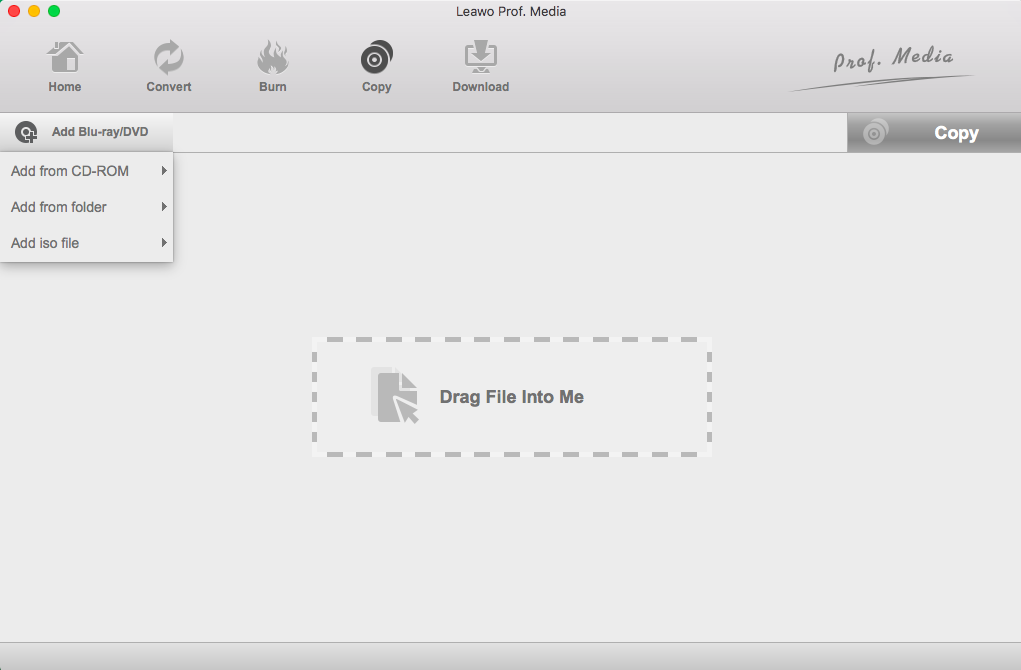Close the Leawo Prof. Media window
1021x670 pixels.
point(14,11)
